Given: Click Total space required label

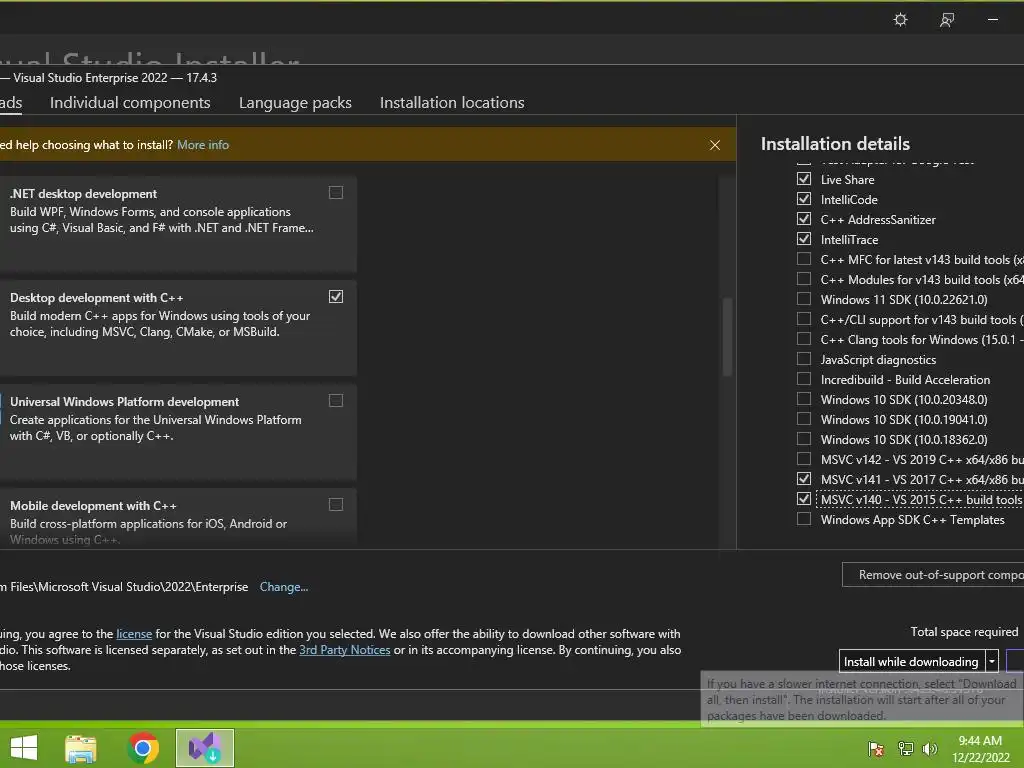Looking at the screenshot, I should 965,632.
